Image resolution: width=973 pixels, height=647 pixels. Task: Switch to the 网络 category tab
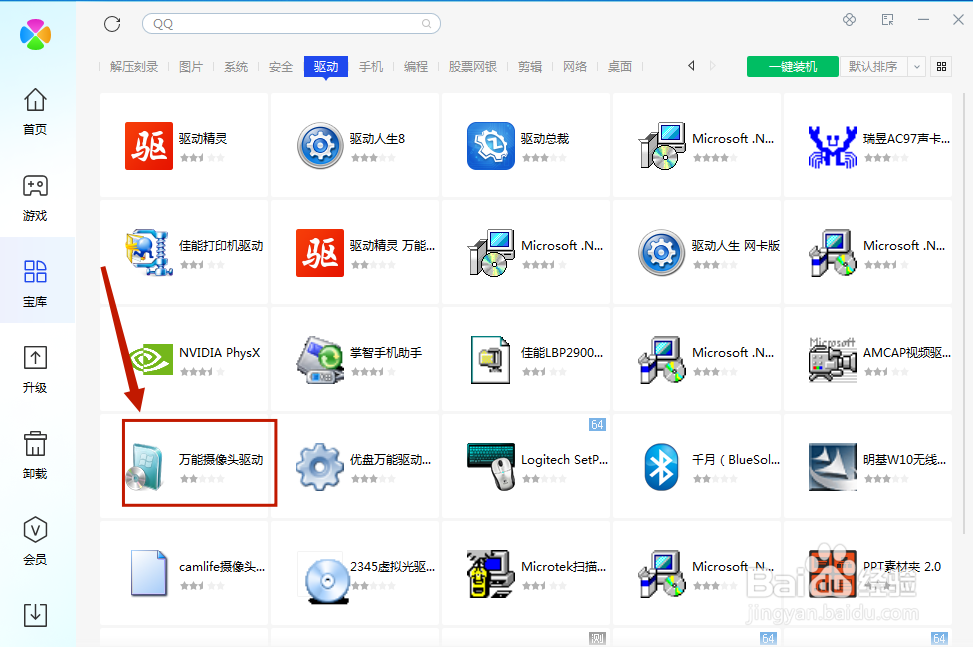(x=575, y=66)
